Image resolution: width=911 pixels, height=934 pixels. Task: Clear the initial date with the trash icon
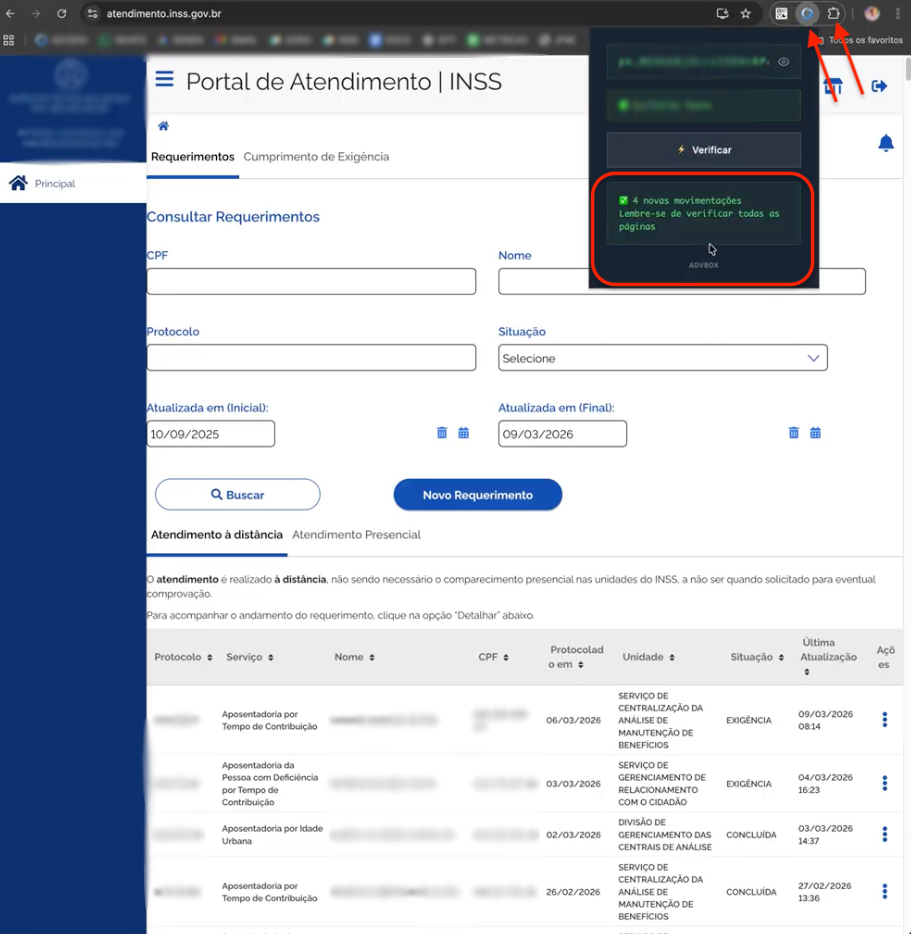coord(442,433)
